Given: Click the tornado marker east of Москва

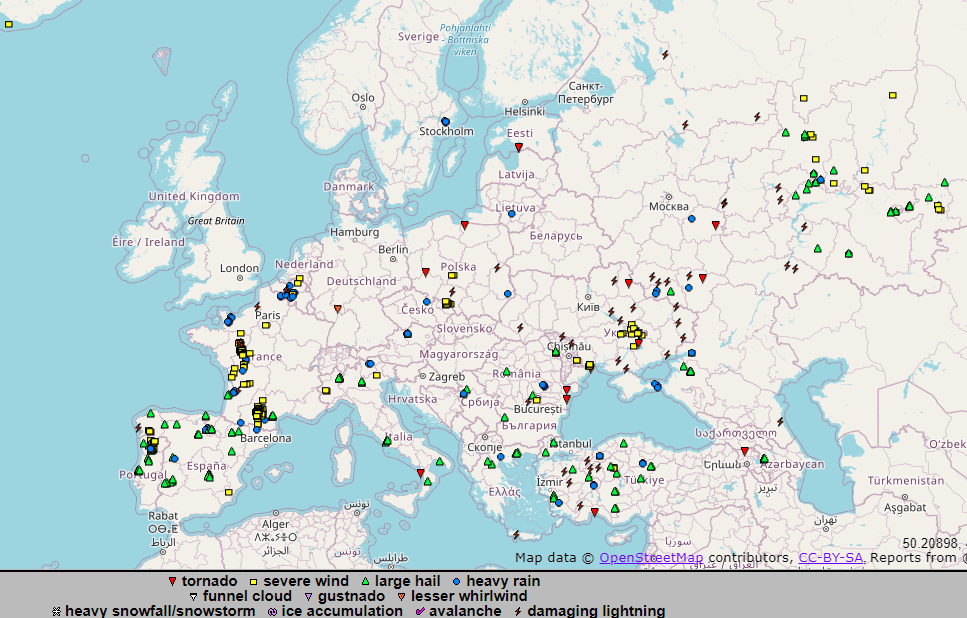Looking at the screenshot, I should [x=715, y=226].
